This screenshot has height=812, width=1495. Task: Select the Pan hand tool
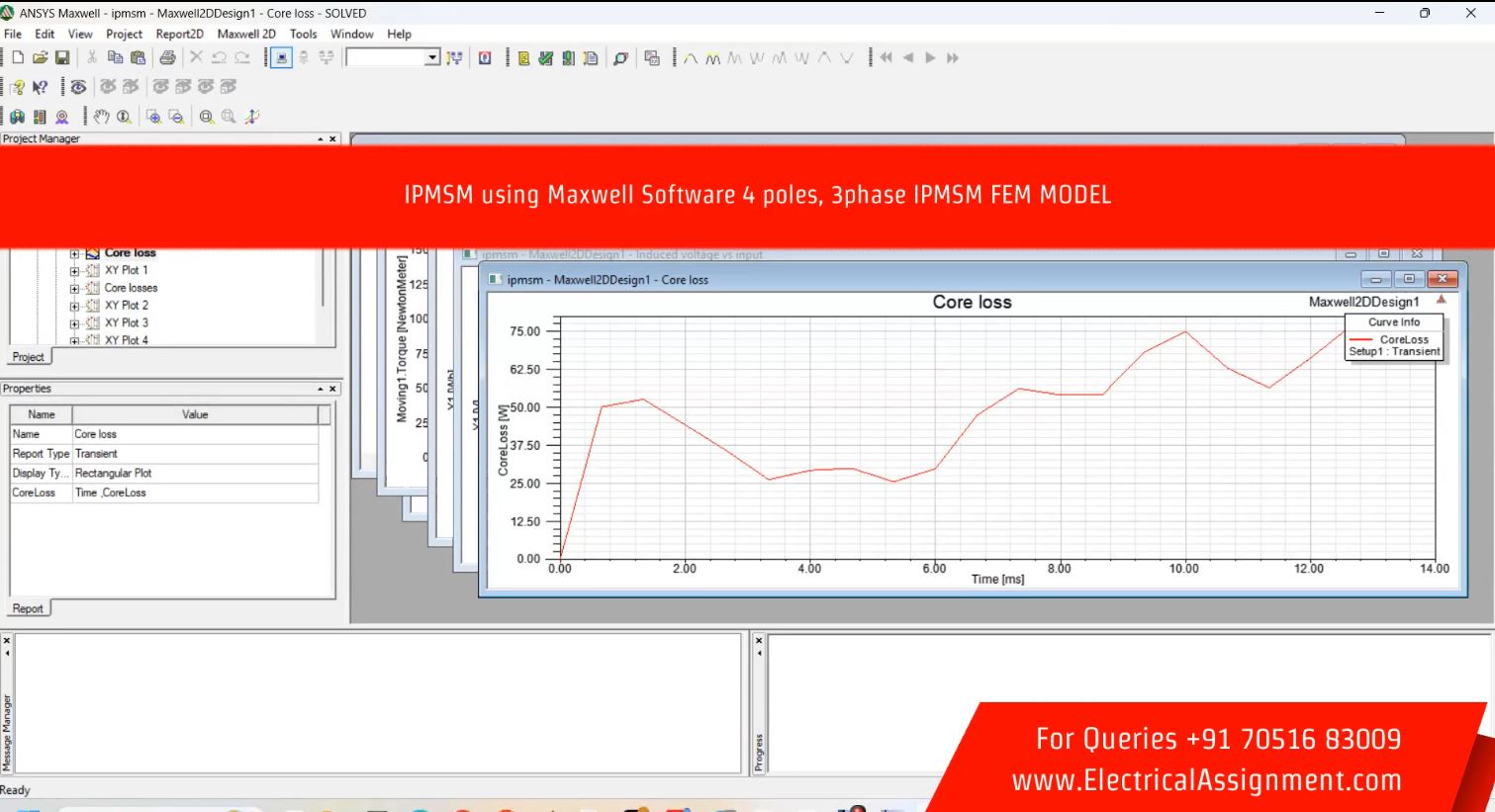coord(101,117)
